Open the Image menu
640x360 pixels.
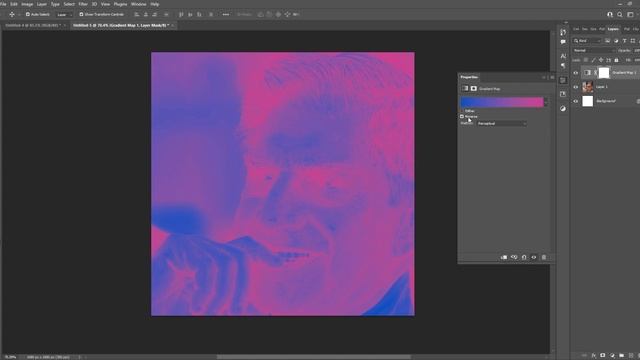click(27, 4)
